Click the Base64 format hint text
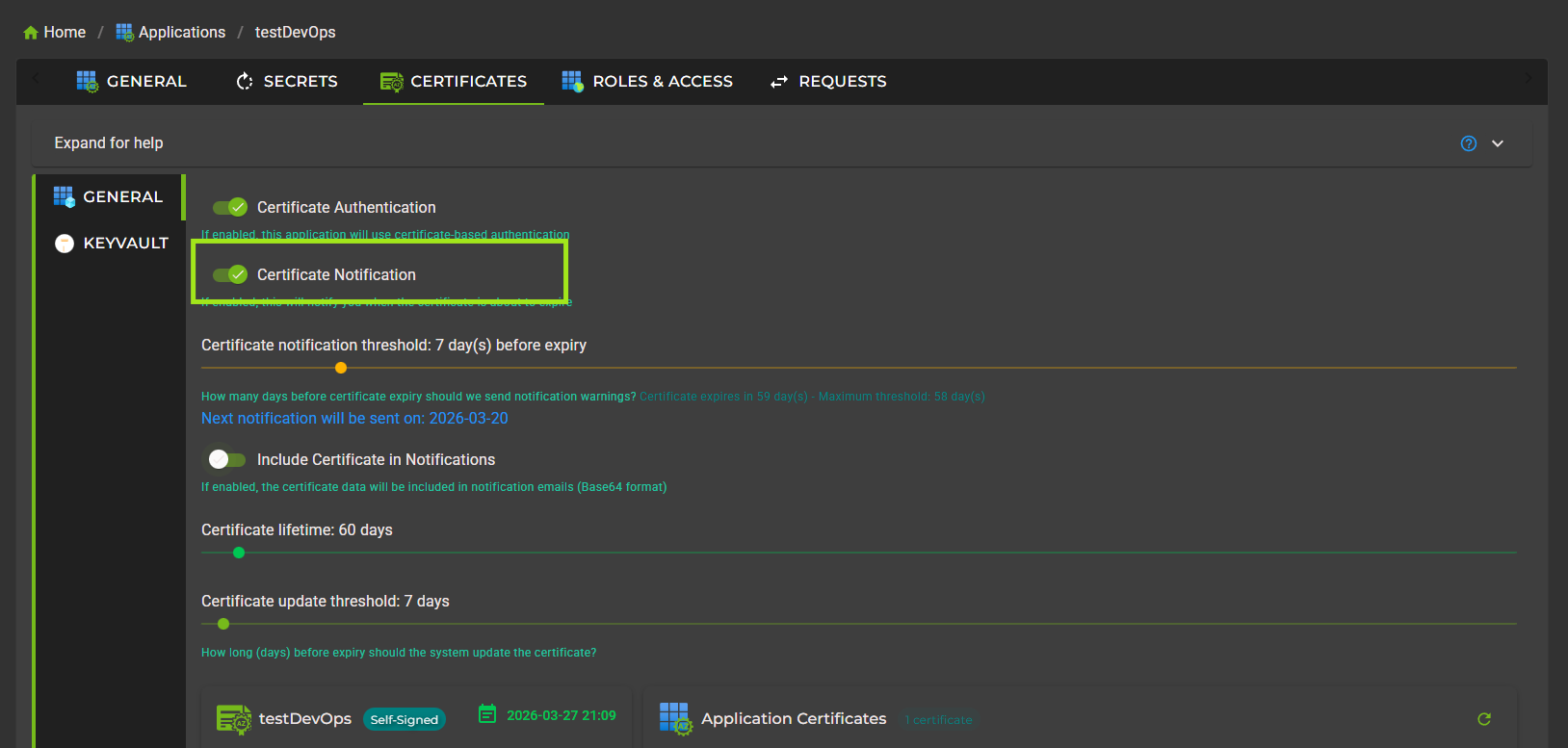This screenshot has width=1568, height=748. point(433,487)
